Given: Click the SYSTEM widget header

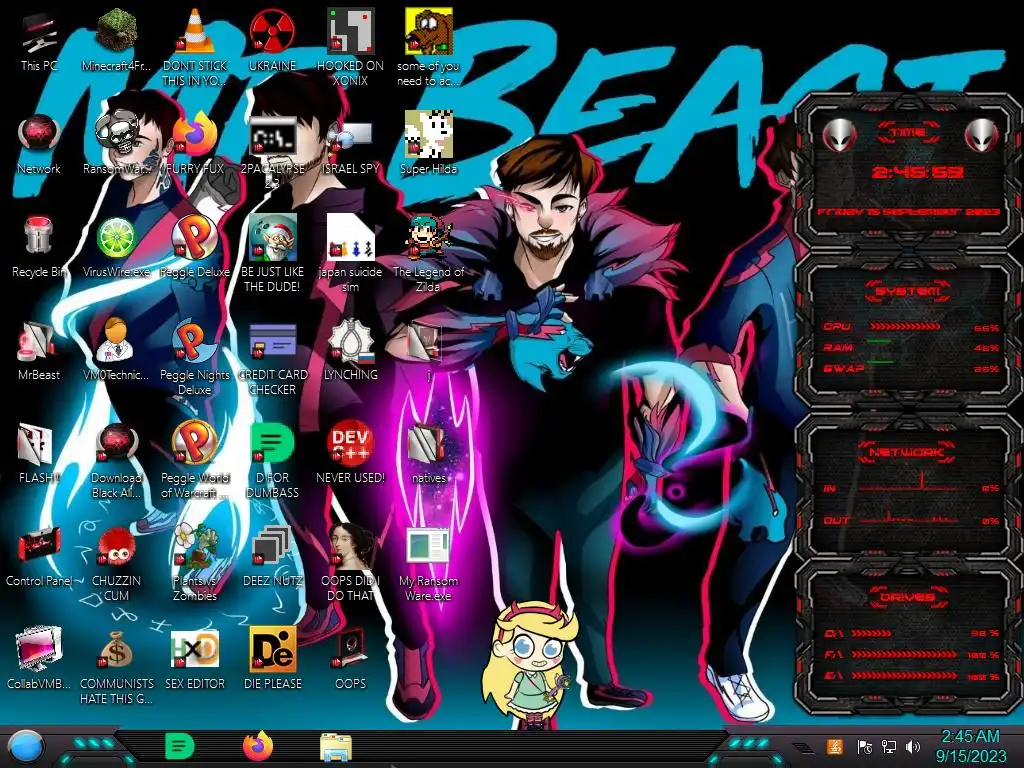Looking at the screenshot, I should tap(908, 291).
